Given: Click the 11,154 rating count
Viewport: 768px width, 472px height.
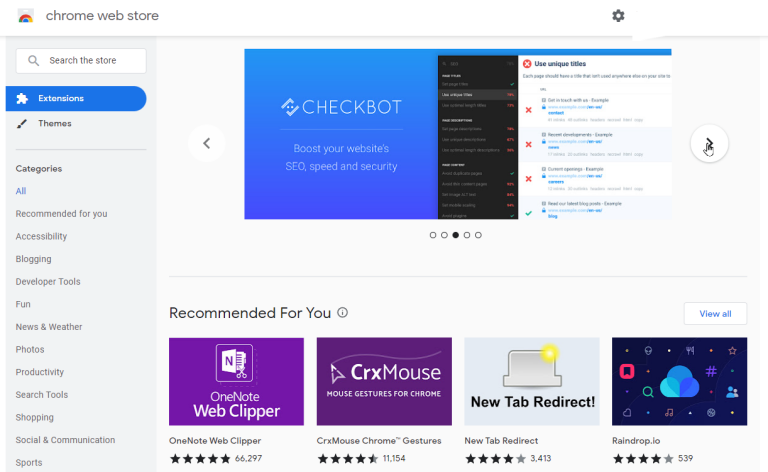Looking at the screenshot, I should (x=394, y=459).
